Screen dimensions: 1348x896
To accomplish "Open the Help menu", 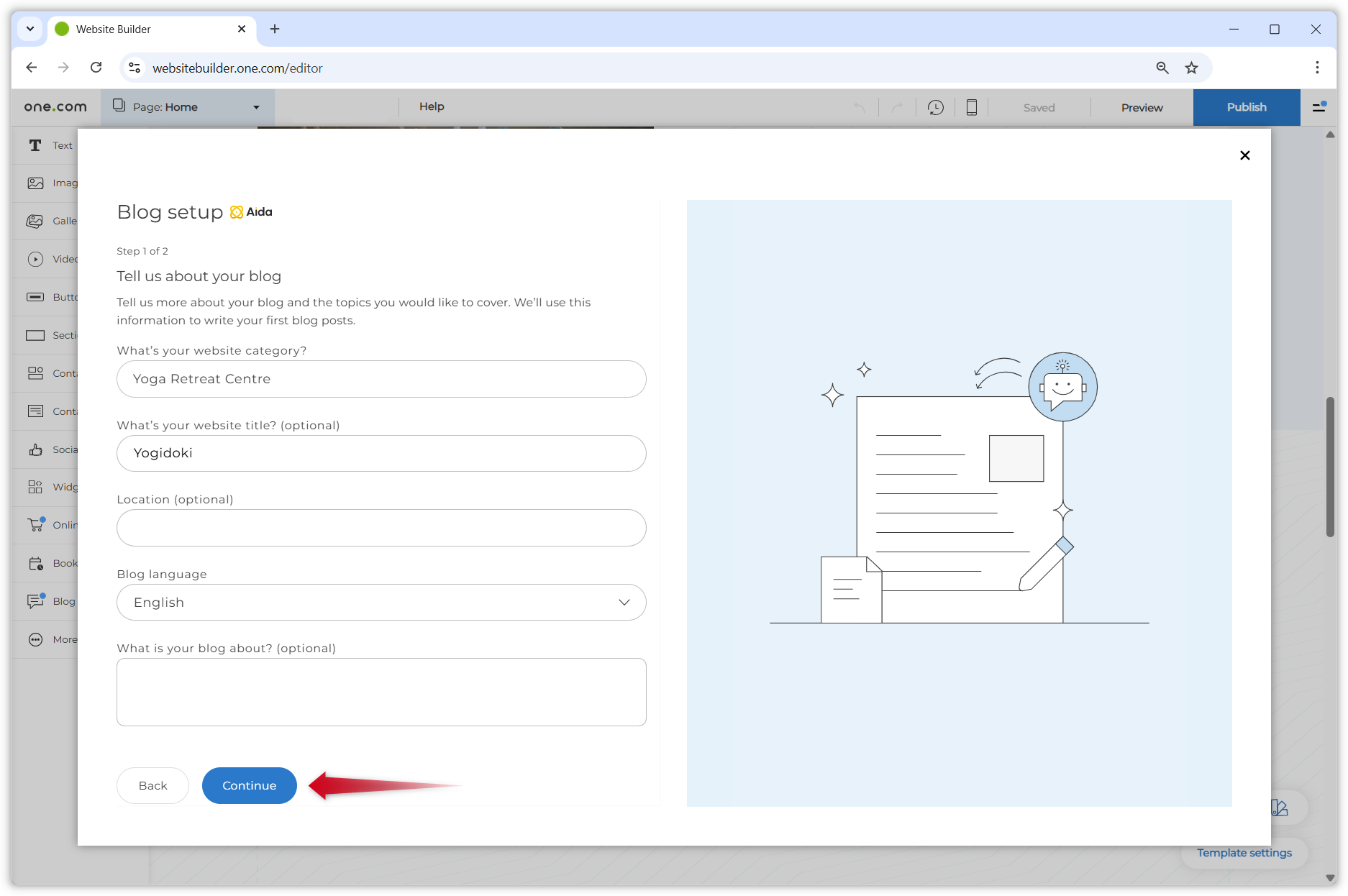I will click(x=431, y=106).
